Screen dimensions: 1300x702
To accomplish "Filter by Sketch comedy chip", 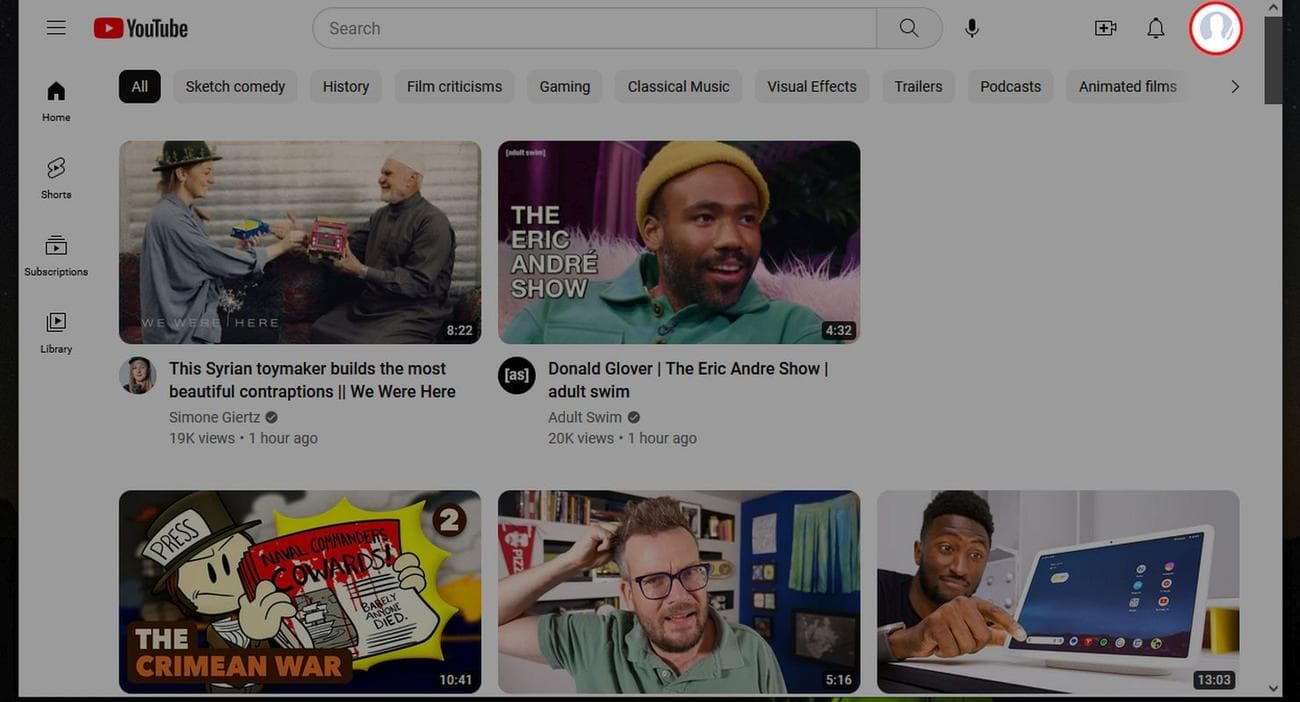I will (235, 87).
